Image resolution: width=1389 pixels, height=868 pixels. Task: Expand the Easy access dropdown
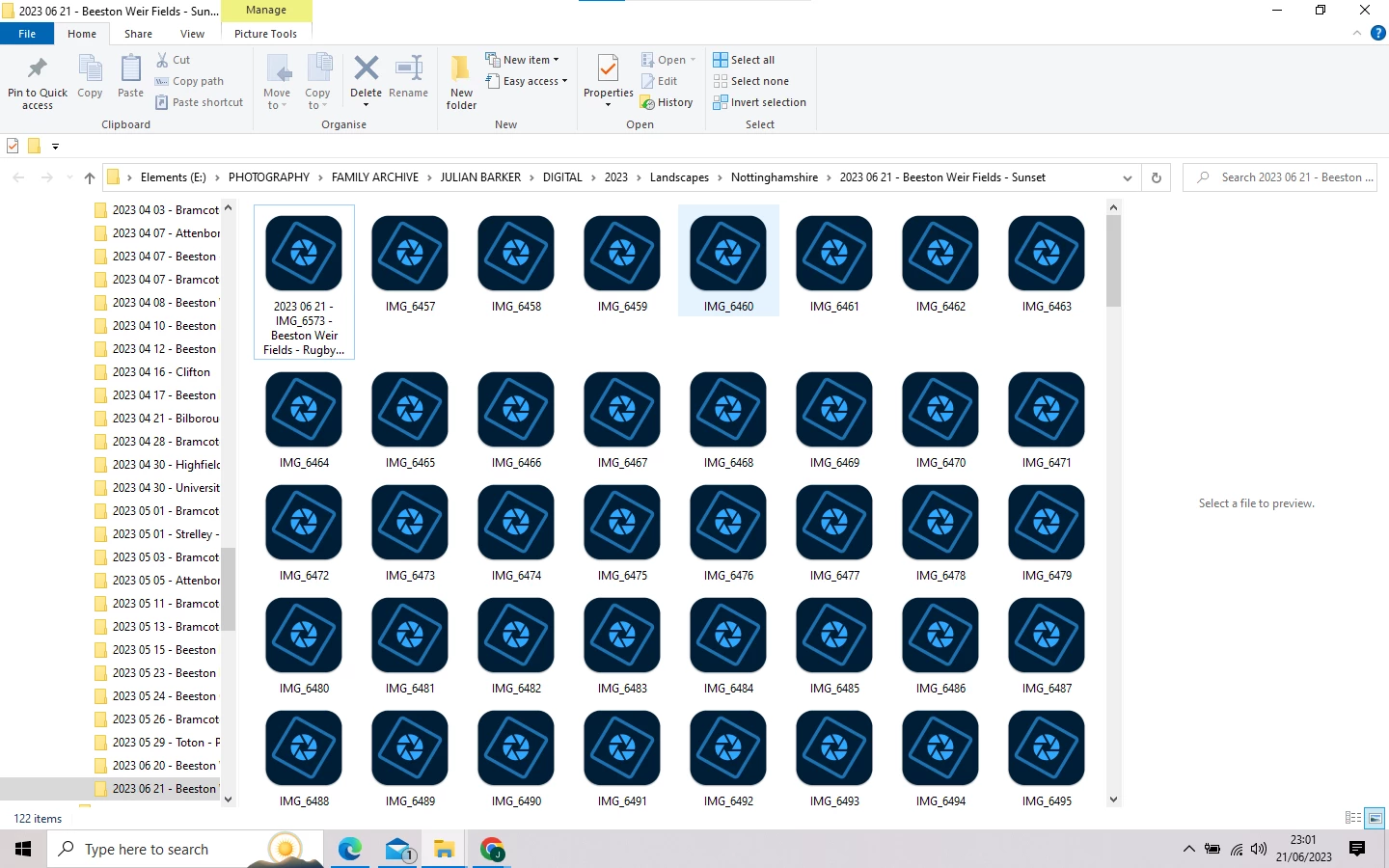tap(526, 81)
